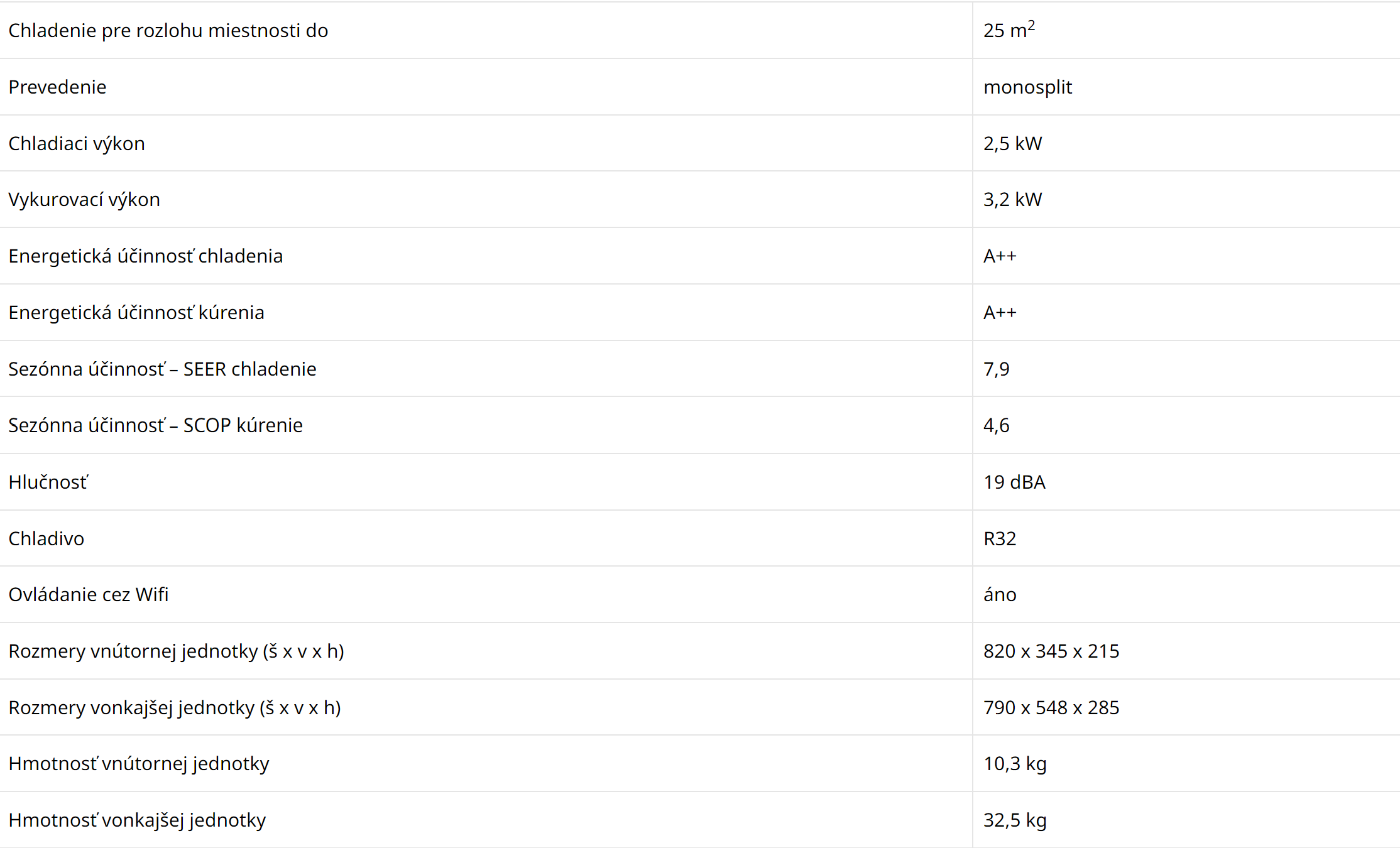The width and height of the screenshot is (1400, 848).
Task: Select the SCOP value '4,6'
Action: [996, 425]
